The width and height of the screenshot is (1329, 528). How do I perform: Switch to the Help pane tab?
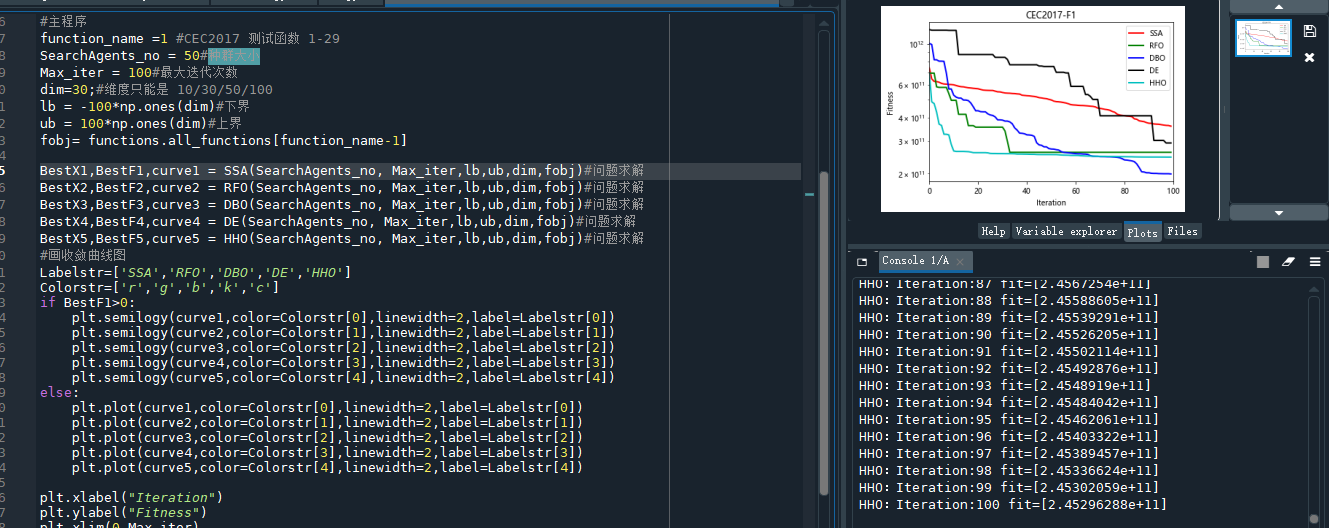click(993, 231)
